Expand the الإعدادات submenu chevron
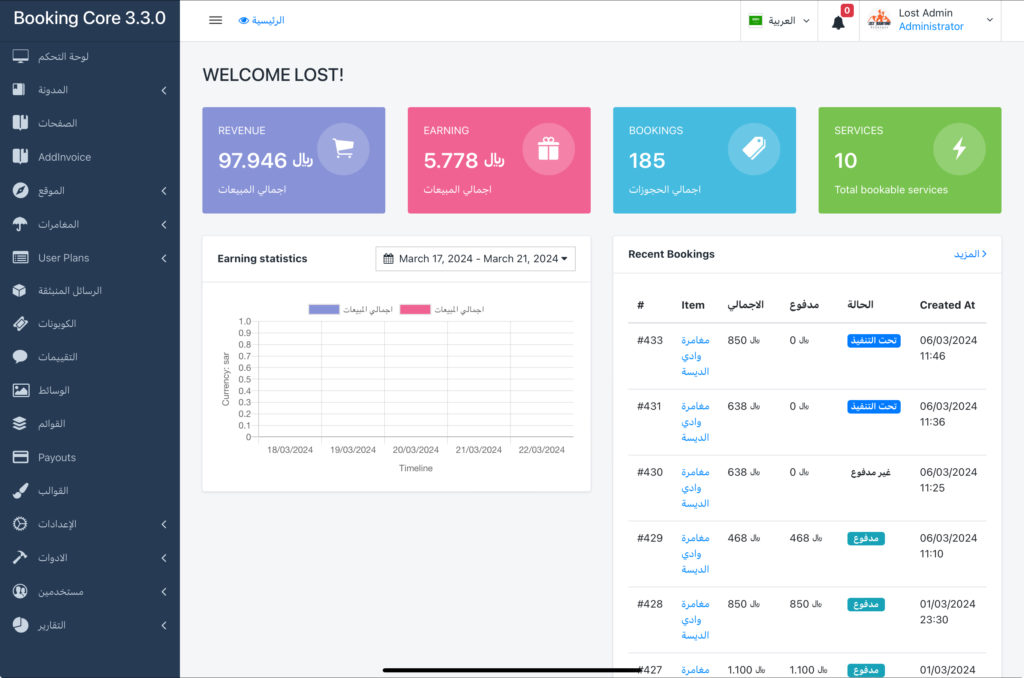The image size is (1024, 678). click(x=164, y=525)
